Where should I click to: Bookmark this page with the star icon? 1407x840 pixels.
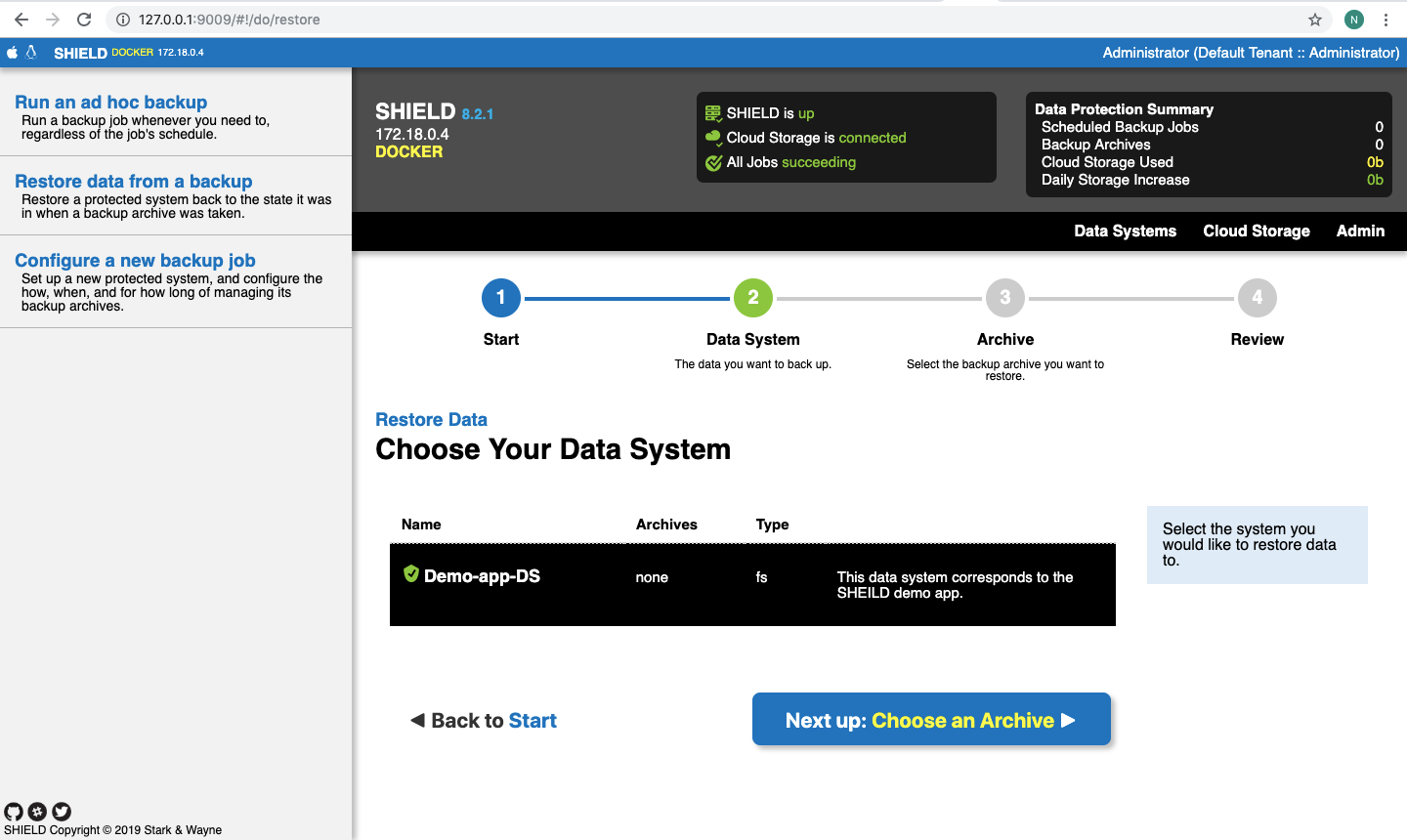tap(1315, 20)
